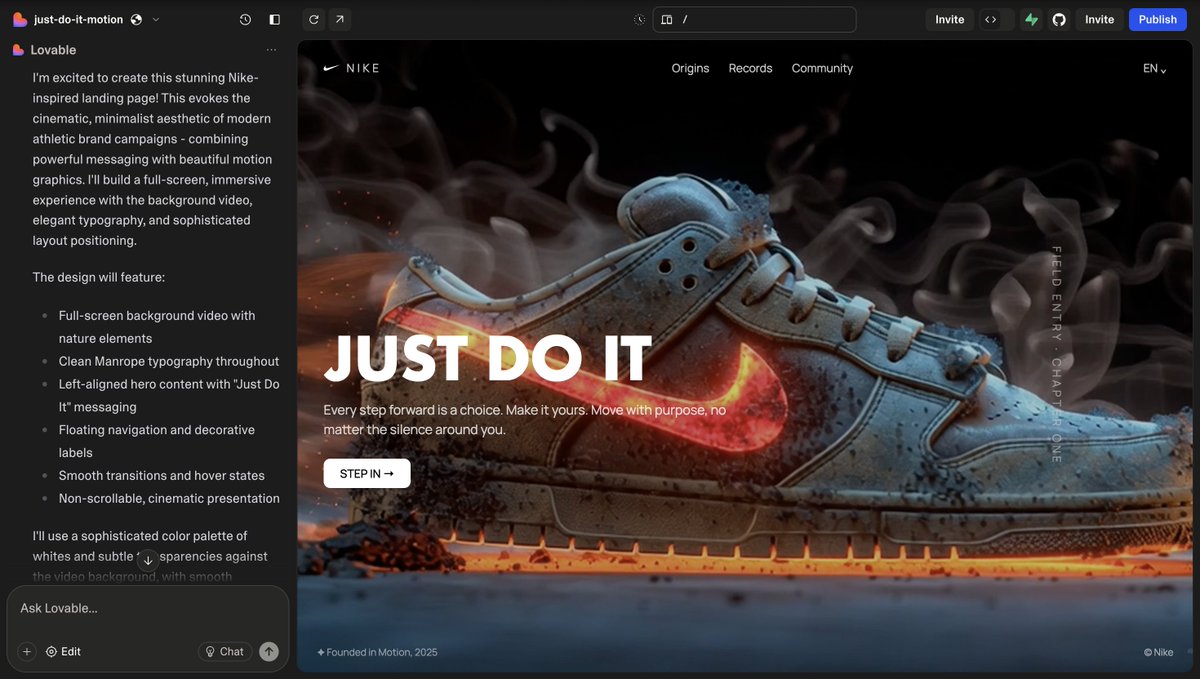Open preview in new tab arrow icon

(x=339, y=19)
